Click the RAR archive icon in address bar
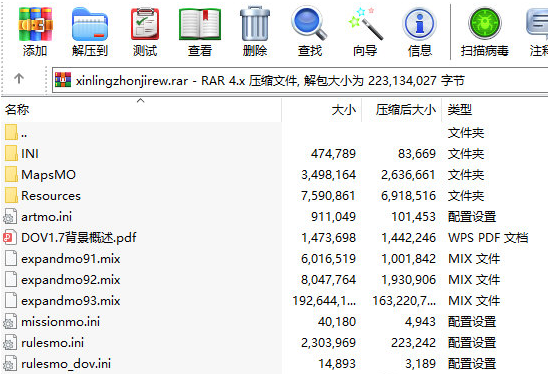This screenshot has height=374, width=551. point(63,80)
